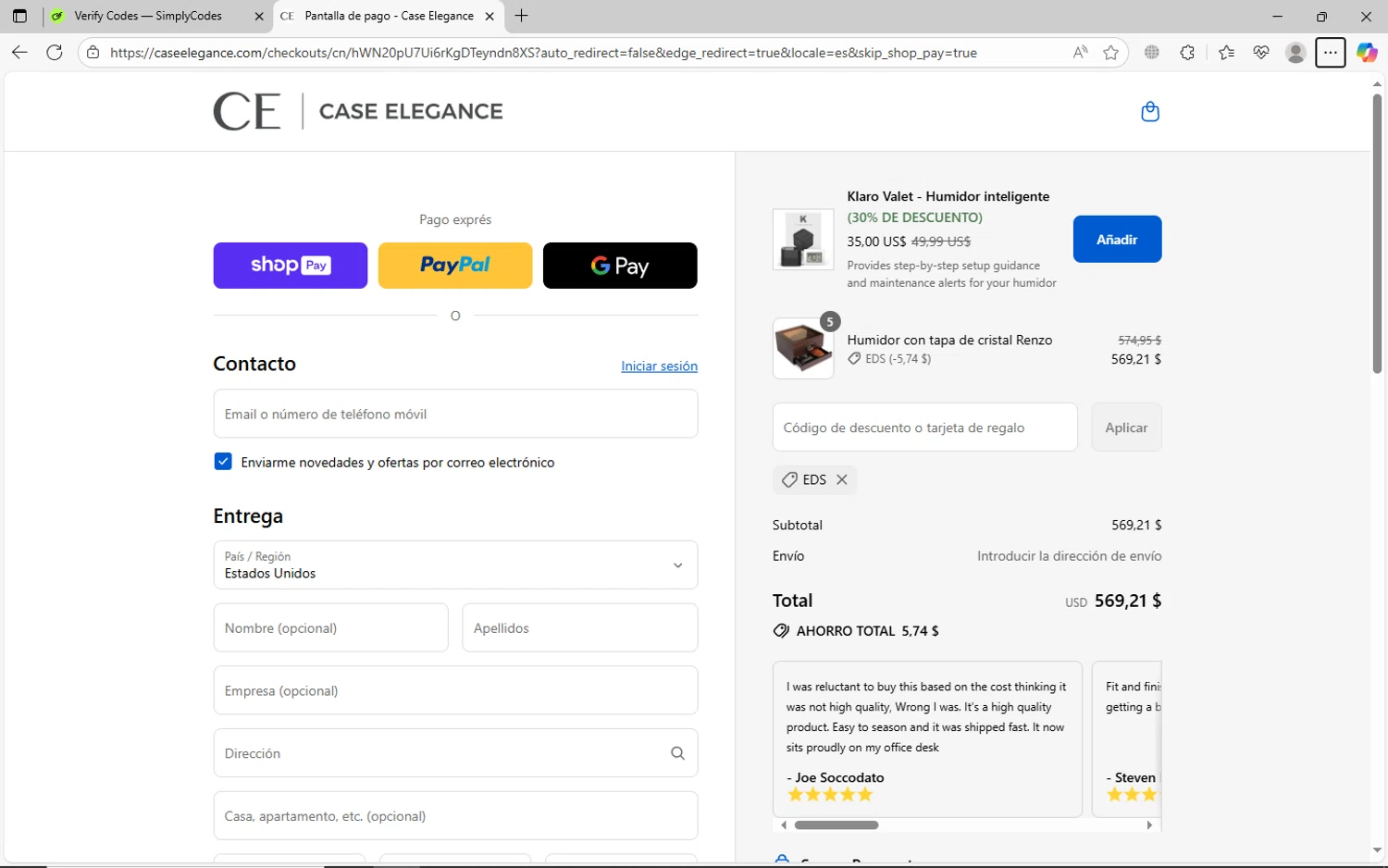Launch the Copilot icon
This screenshot has height=868, width=1388.
[x=1367, y=53]
